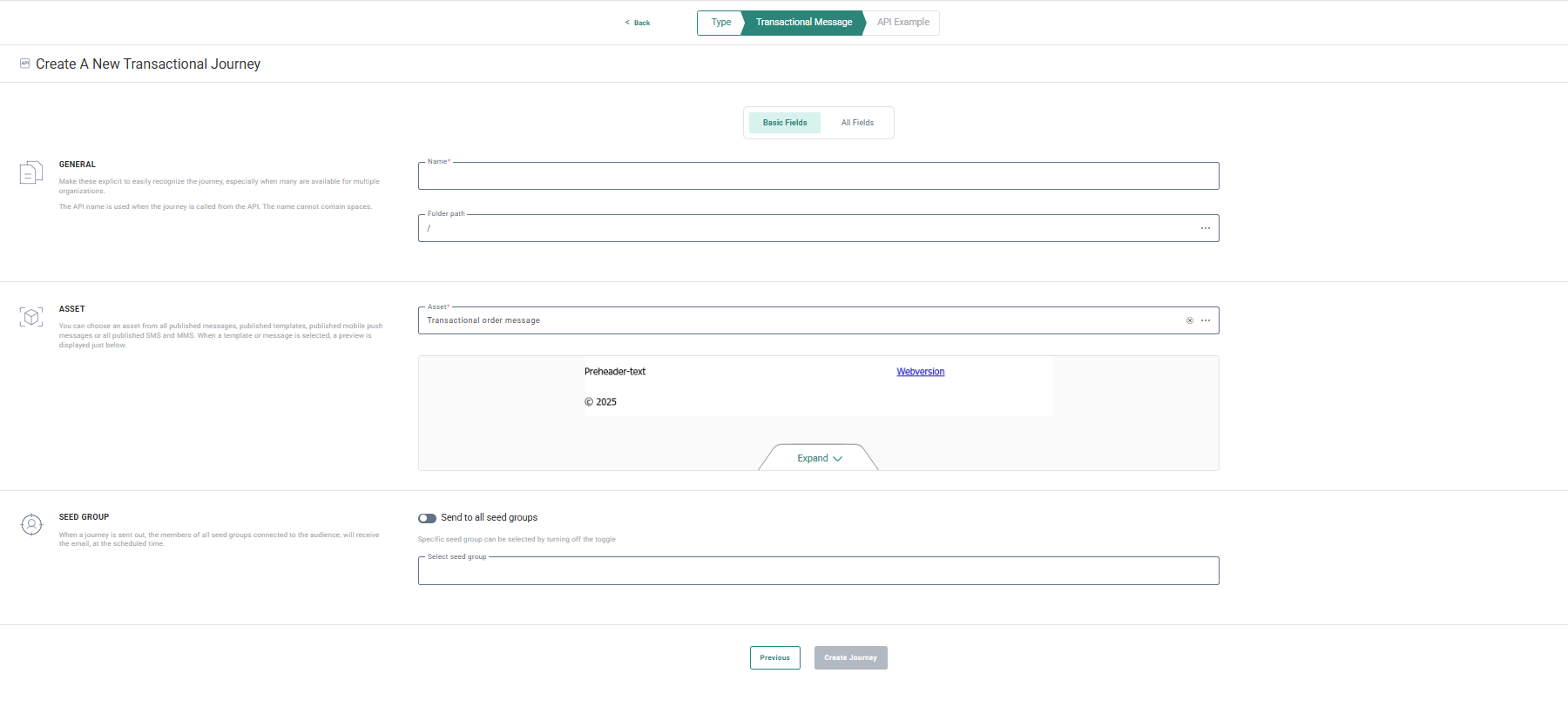Image resolution: width=1568 pixels, height=707 pixels.
Task: Click the Previous button
Action: point(774,658)
